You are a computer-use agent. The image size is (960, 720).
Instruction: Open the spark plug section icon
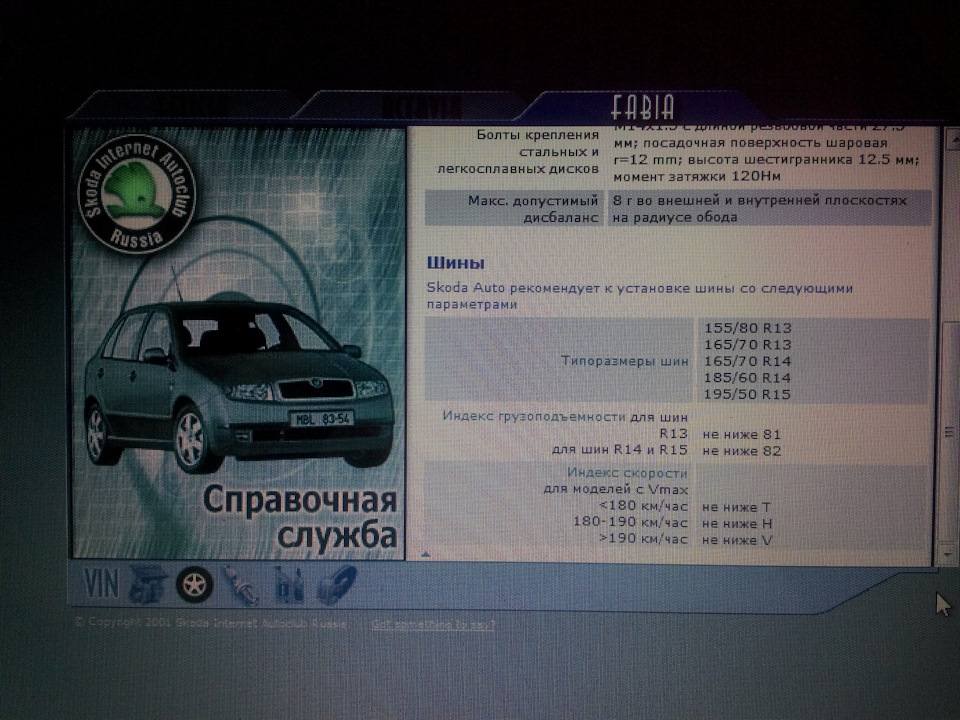click(239, 585)
